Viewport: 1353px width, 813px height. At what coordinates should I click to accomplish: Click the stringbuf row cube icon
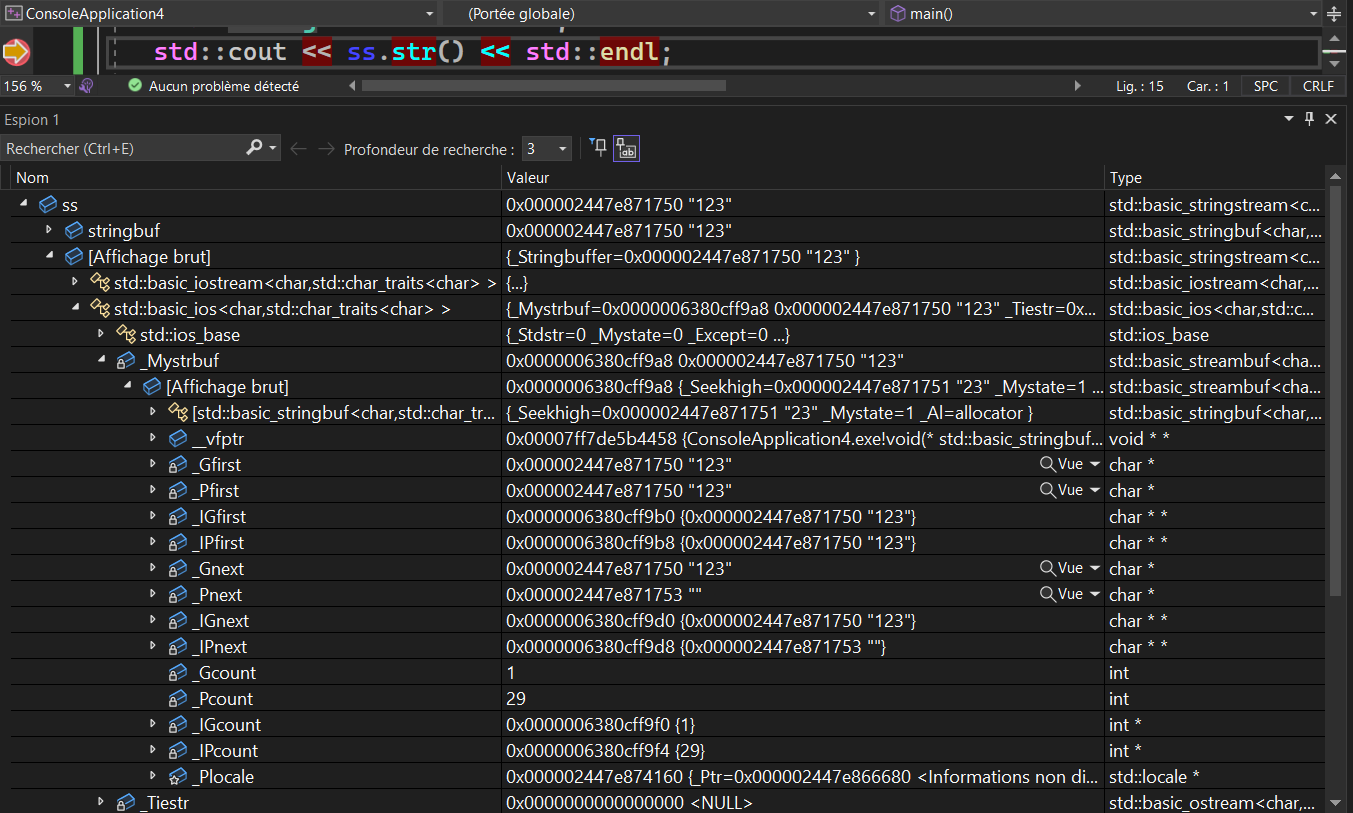[x=73, y=231]
